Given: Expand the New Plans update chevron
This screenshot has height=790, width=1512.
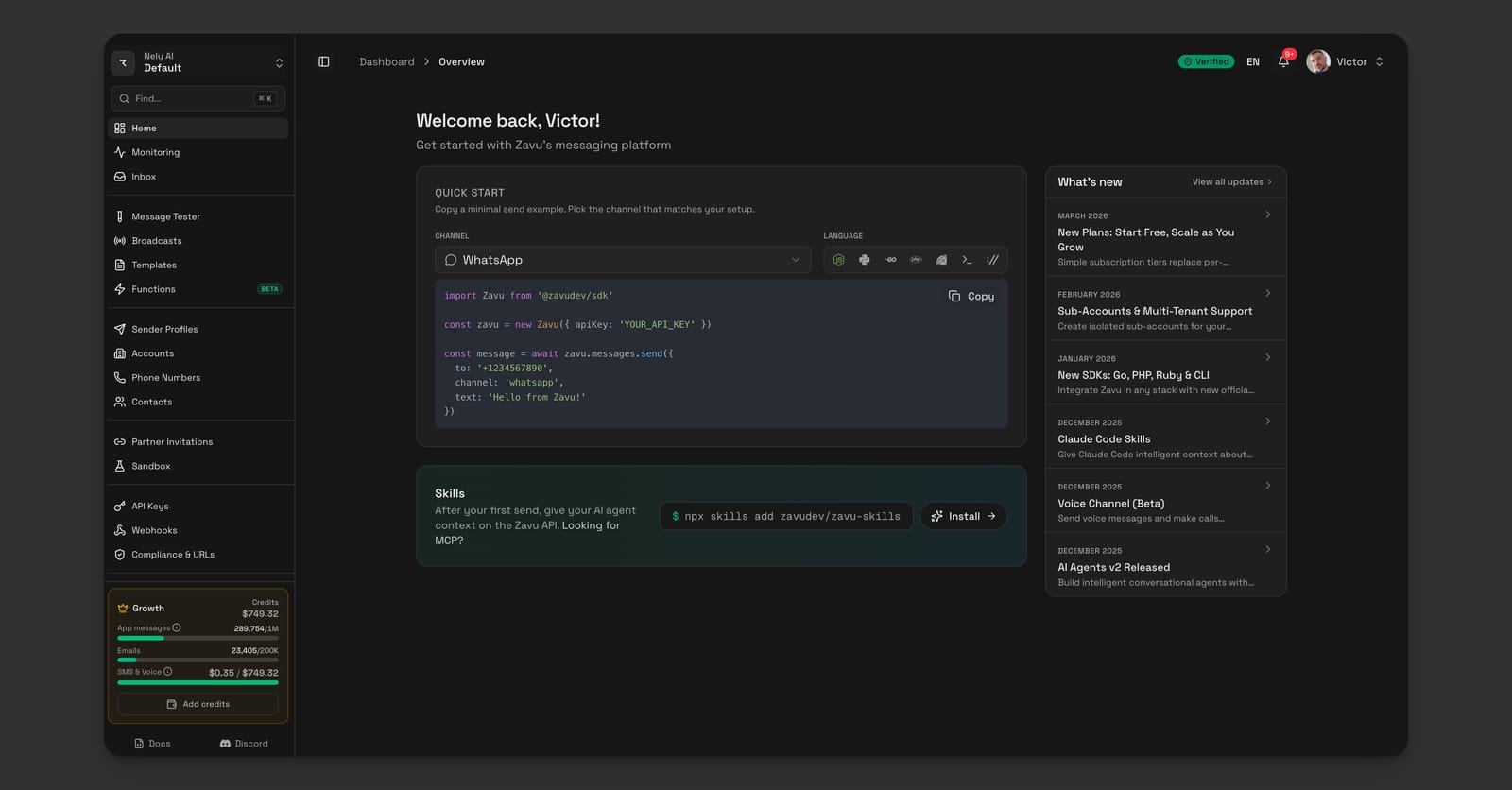Looking at the screenshot, I should [x=1268, y=215].
